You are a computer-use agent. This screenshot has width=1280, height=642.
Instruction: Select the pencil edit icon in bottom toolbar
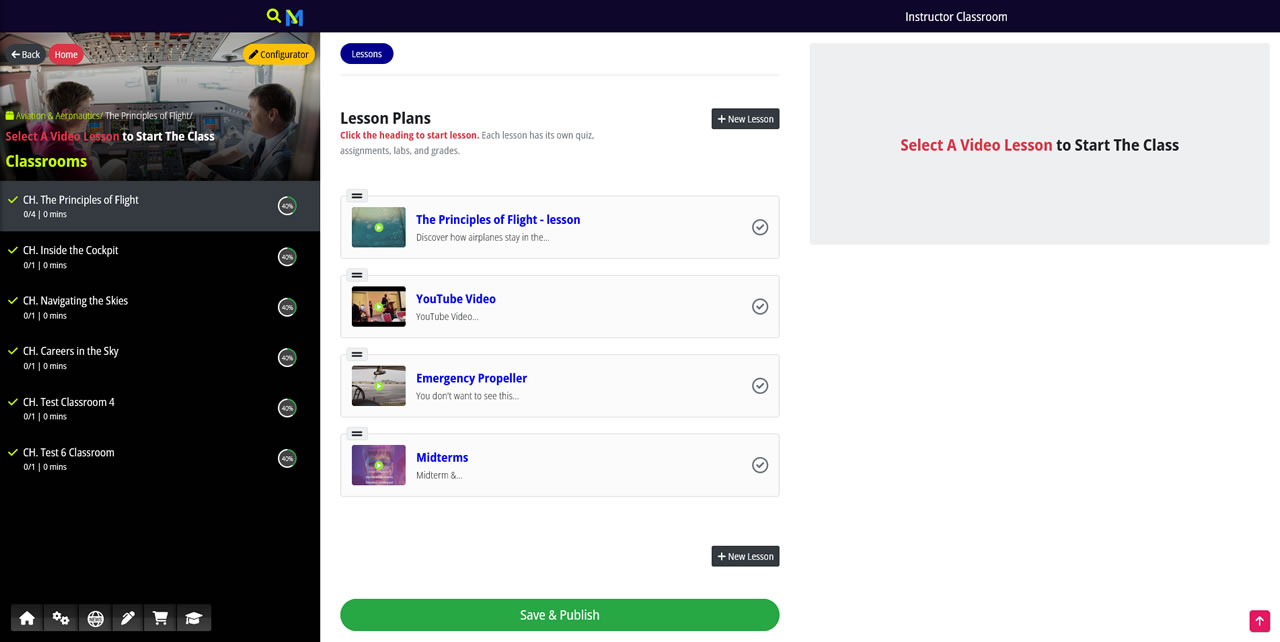click(x=128, y=618)
